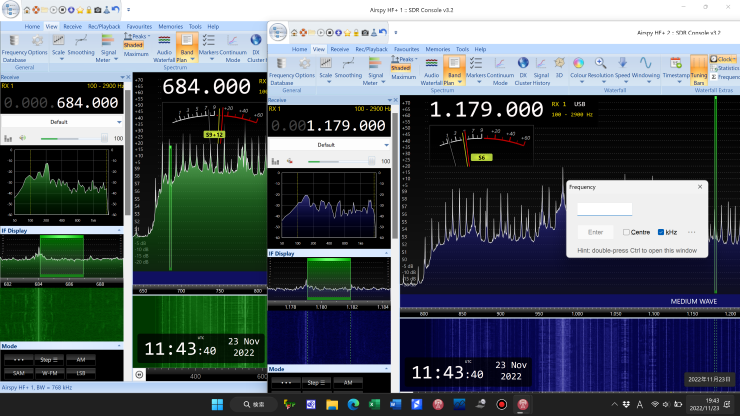Open Audio Waterfall in the HF+ 1 window

click(x=164, y=48)
